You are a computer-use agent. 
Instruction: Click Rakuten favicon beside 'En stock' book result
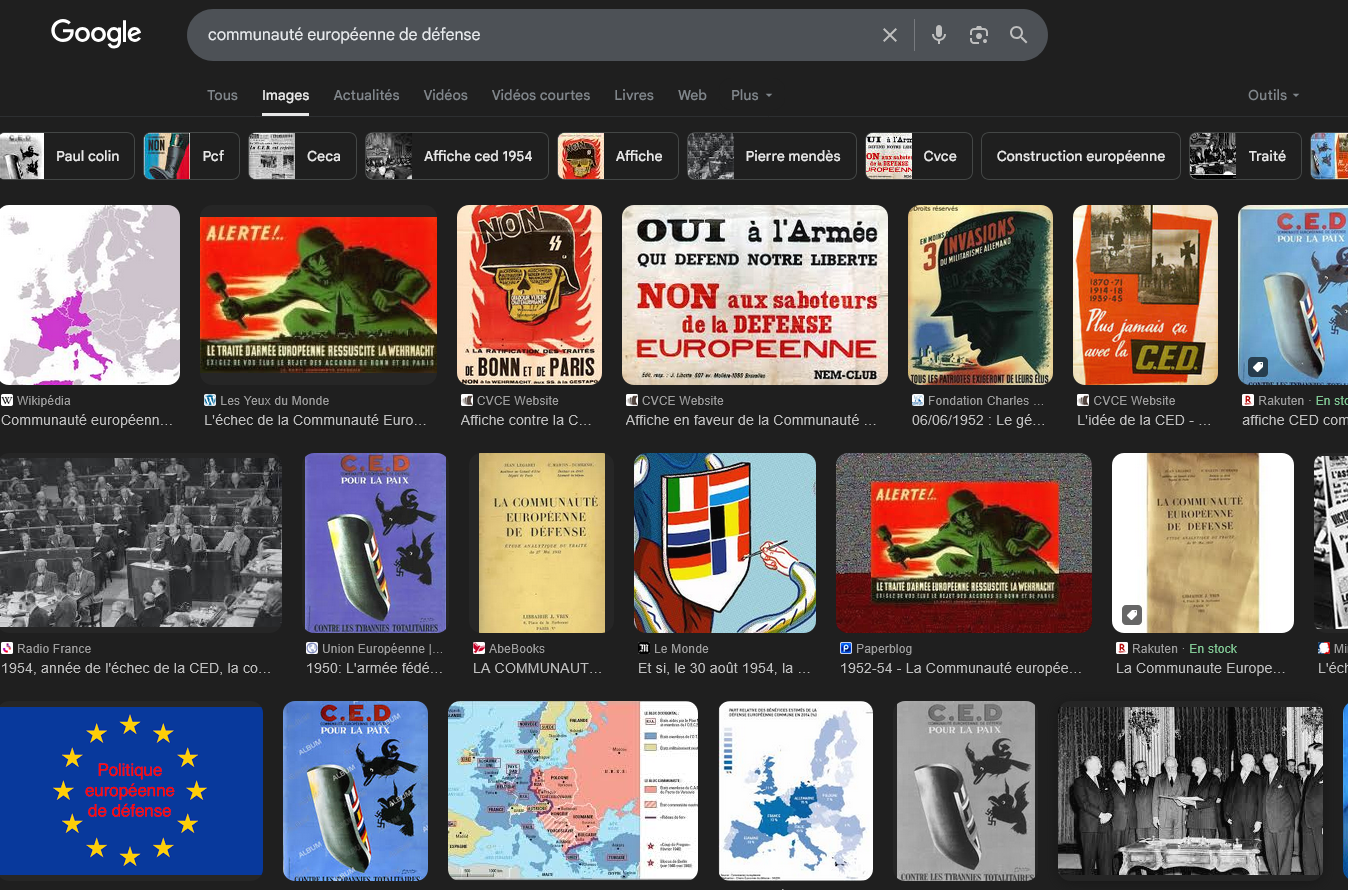click(1122, 648)
